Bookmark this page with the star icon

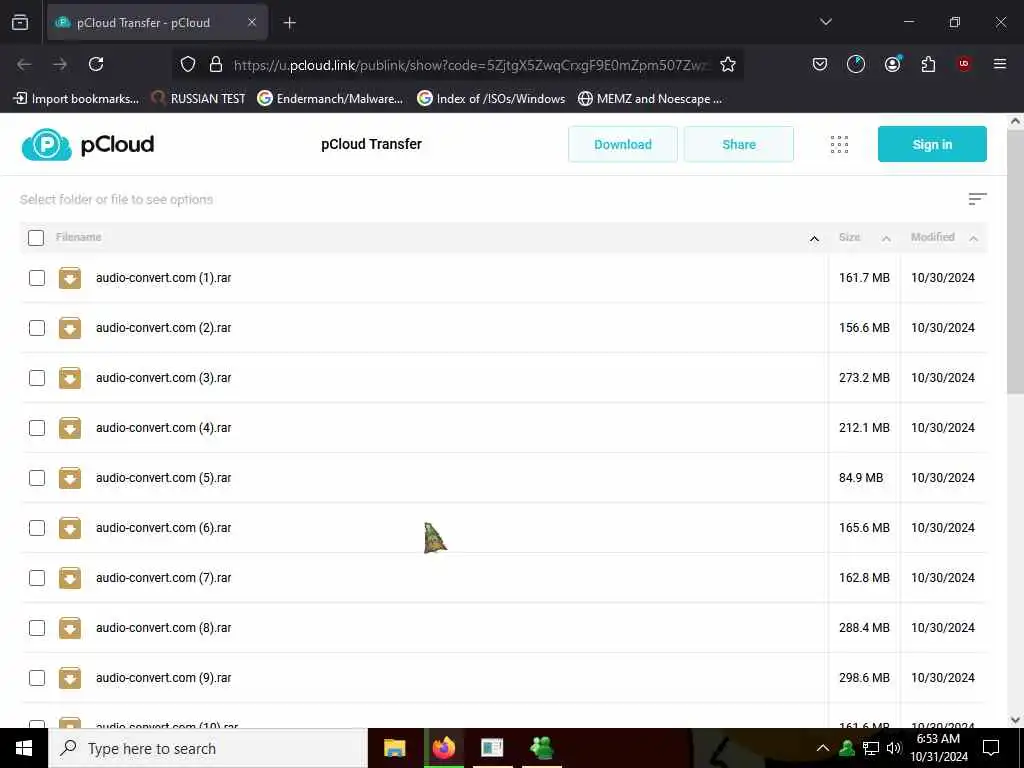pos(728,64)
